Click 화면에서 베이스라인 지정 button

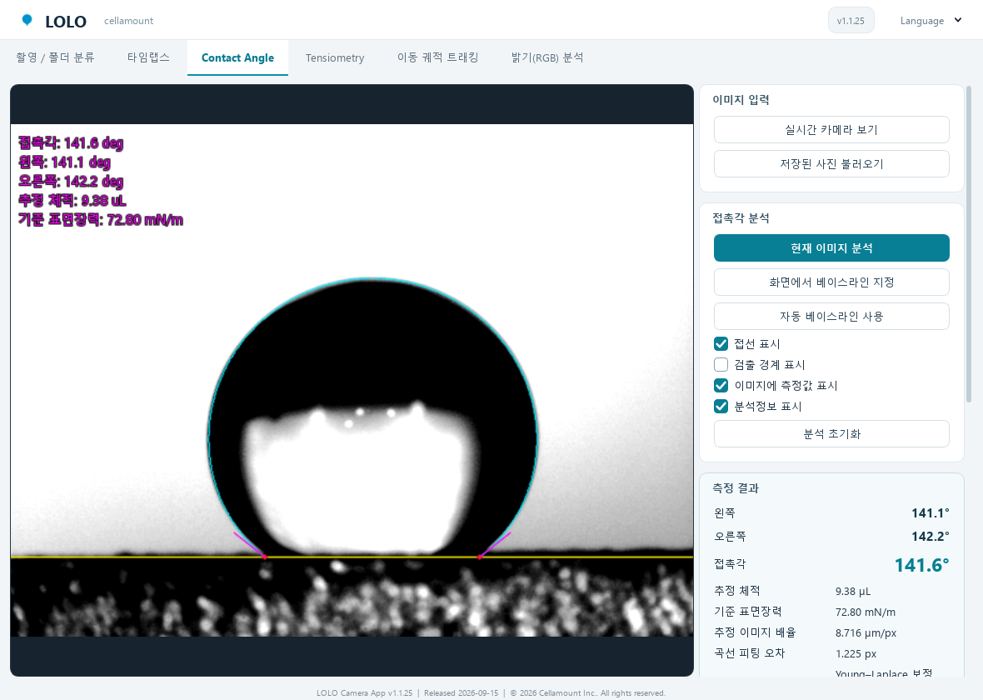point(831,282)
